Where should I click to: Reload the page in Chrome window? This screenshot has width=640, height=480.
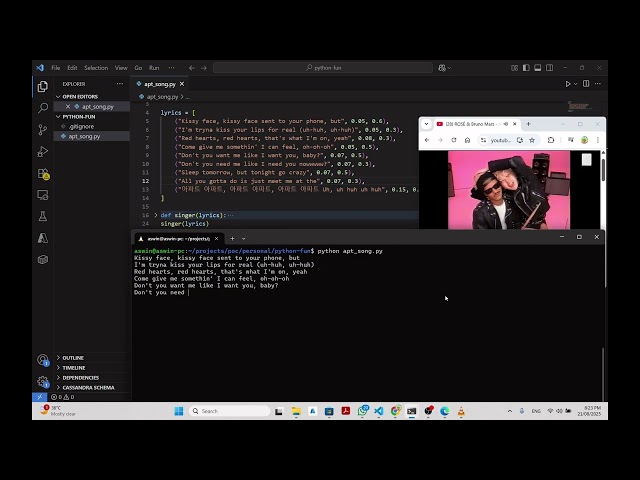click(x=453, y=140)
